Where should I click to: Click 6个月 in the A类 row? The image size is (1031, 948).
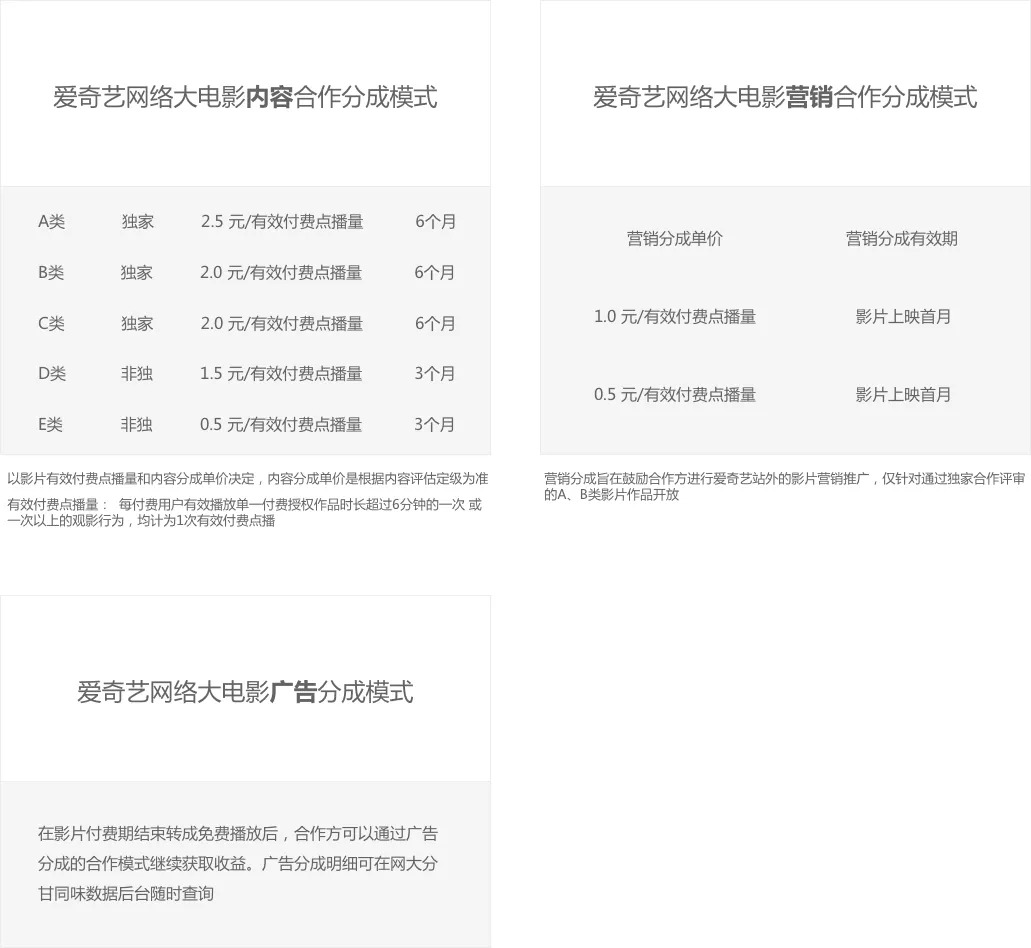(435, 222)
